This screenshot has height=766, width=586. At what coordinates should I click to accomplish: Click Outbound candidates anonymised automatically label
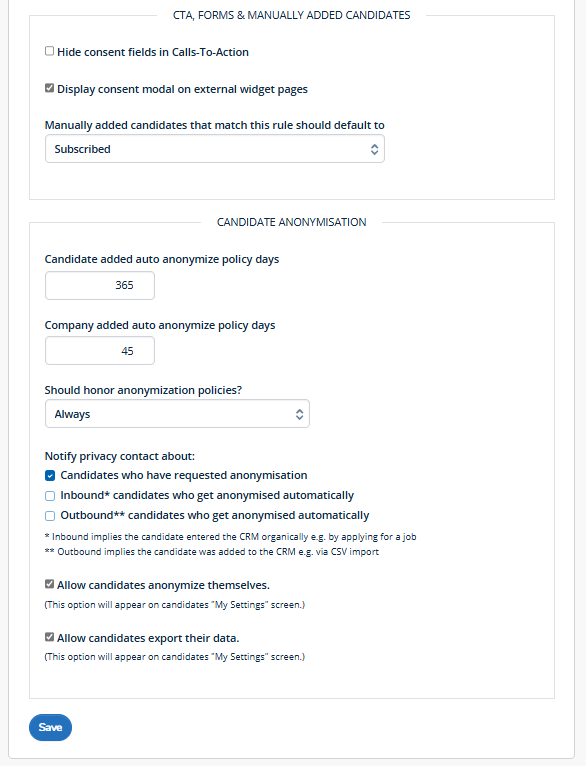(215, 515)
